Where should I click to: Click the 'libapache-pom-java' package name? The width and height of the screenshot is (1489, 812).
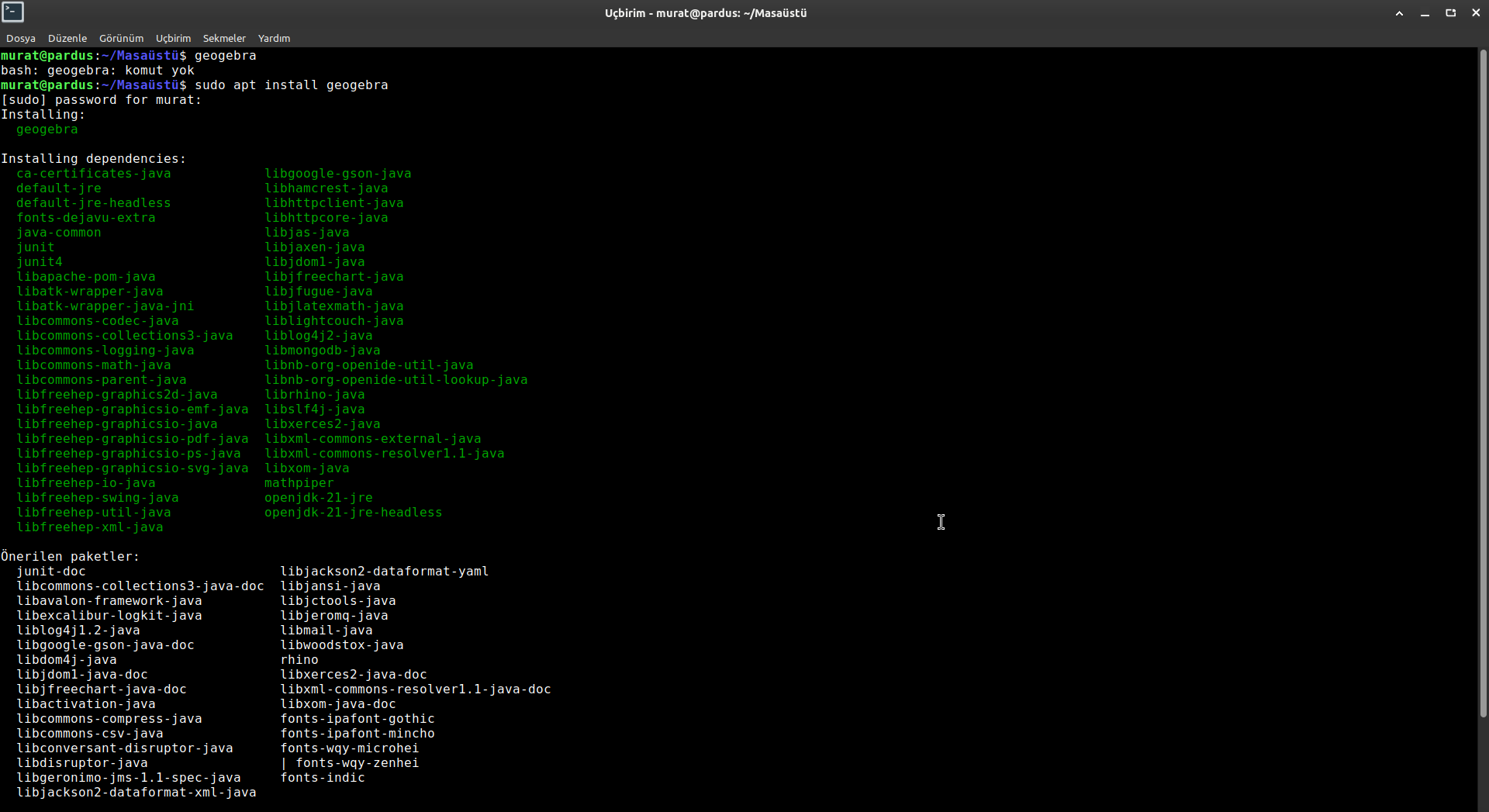(86, 277)
